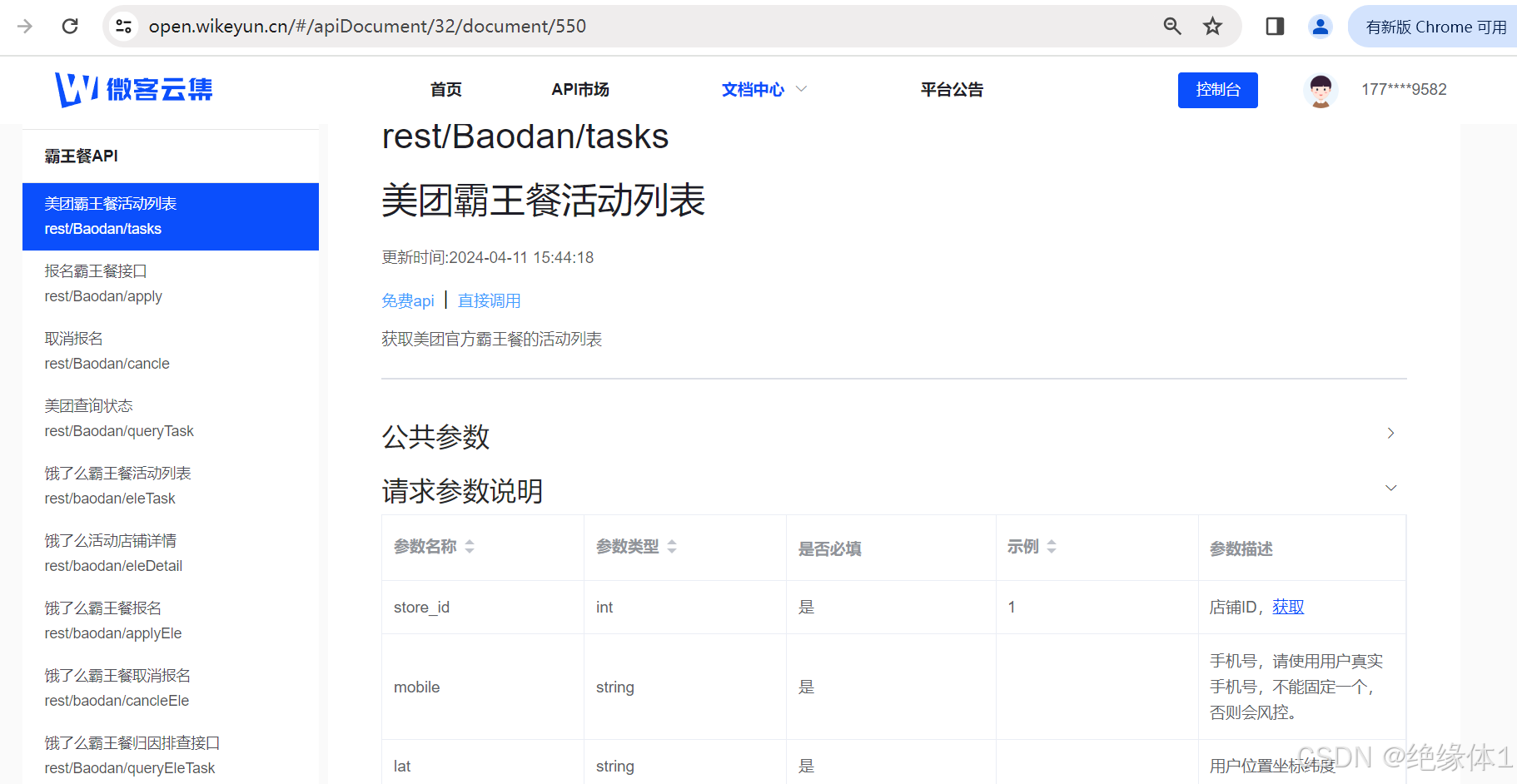Click the address bar URL

pos(367,26)
